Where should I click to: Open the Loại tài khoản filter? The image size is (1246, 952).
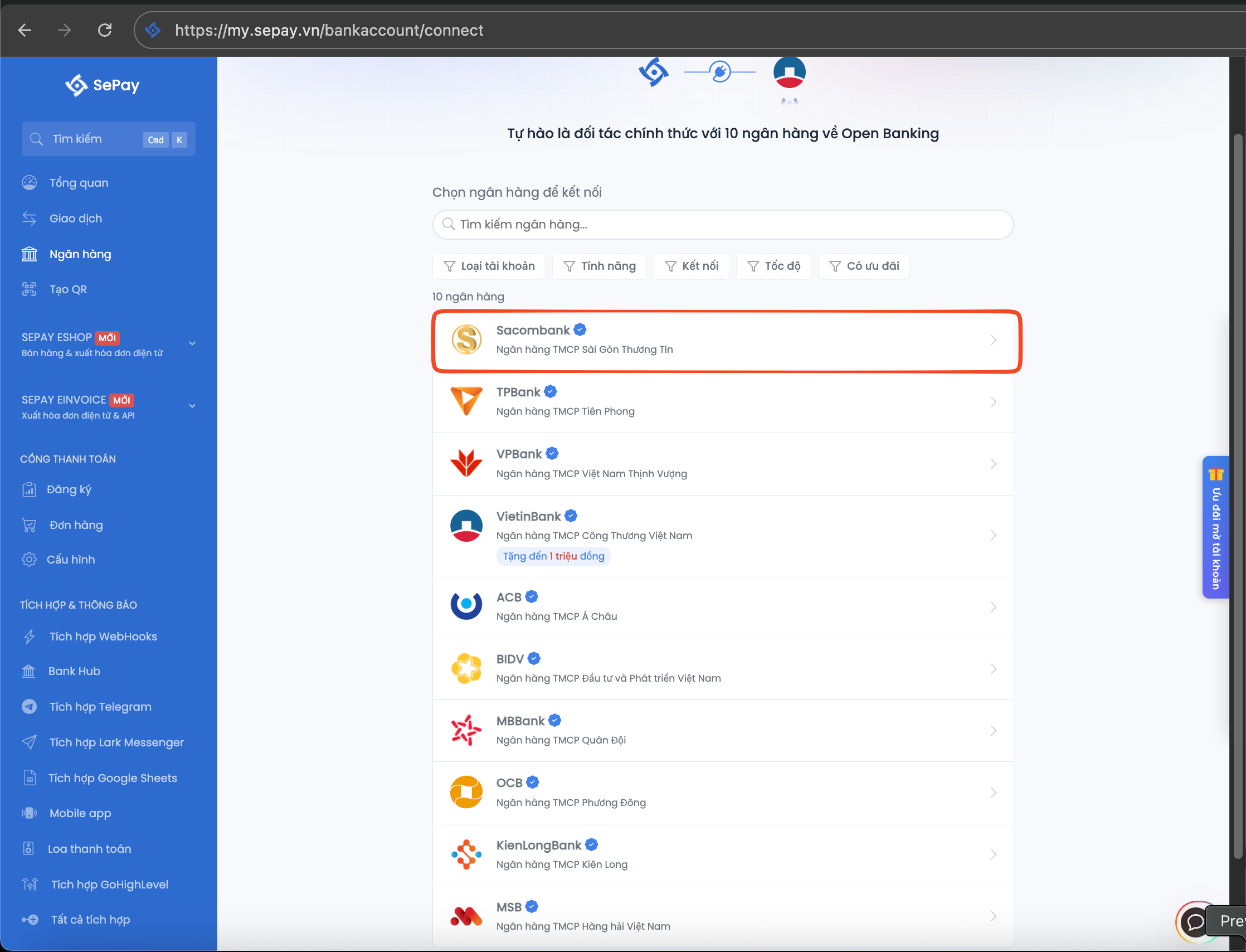point(489,266)
